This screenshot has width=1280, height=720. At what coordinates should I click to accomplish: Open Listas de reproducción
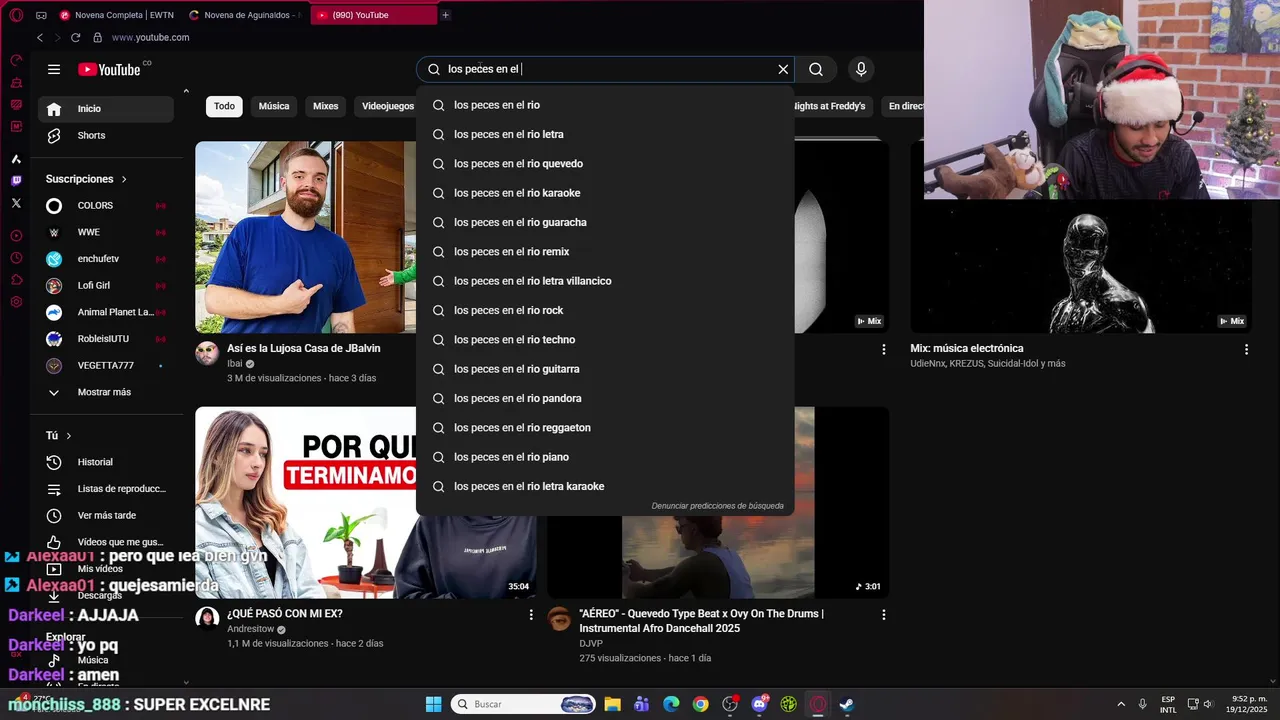point(106,489)
